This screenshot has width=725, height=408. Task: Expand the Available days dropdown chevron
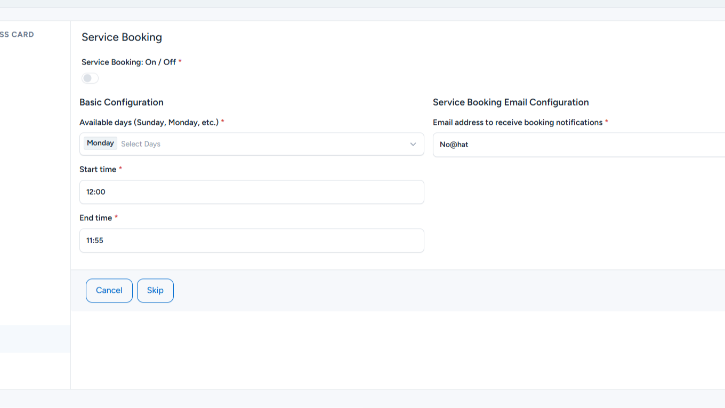coord(413,144)
